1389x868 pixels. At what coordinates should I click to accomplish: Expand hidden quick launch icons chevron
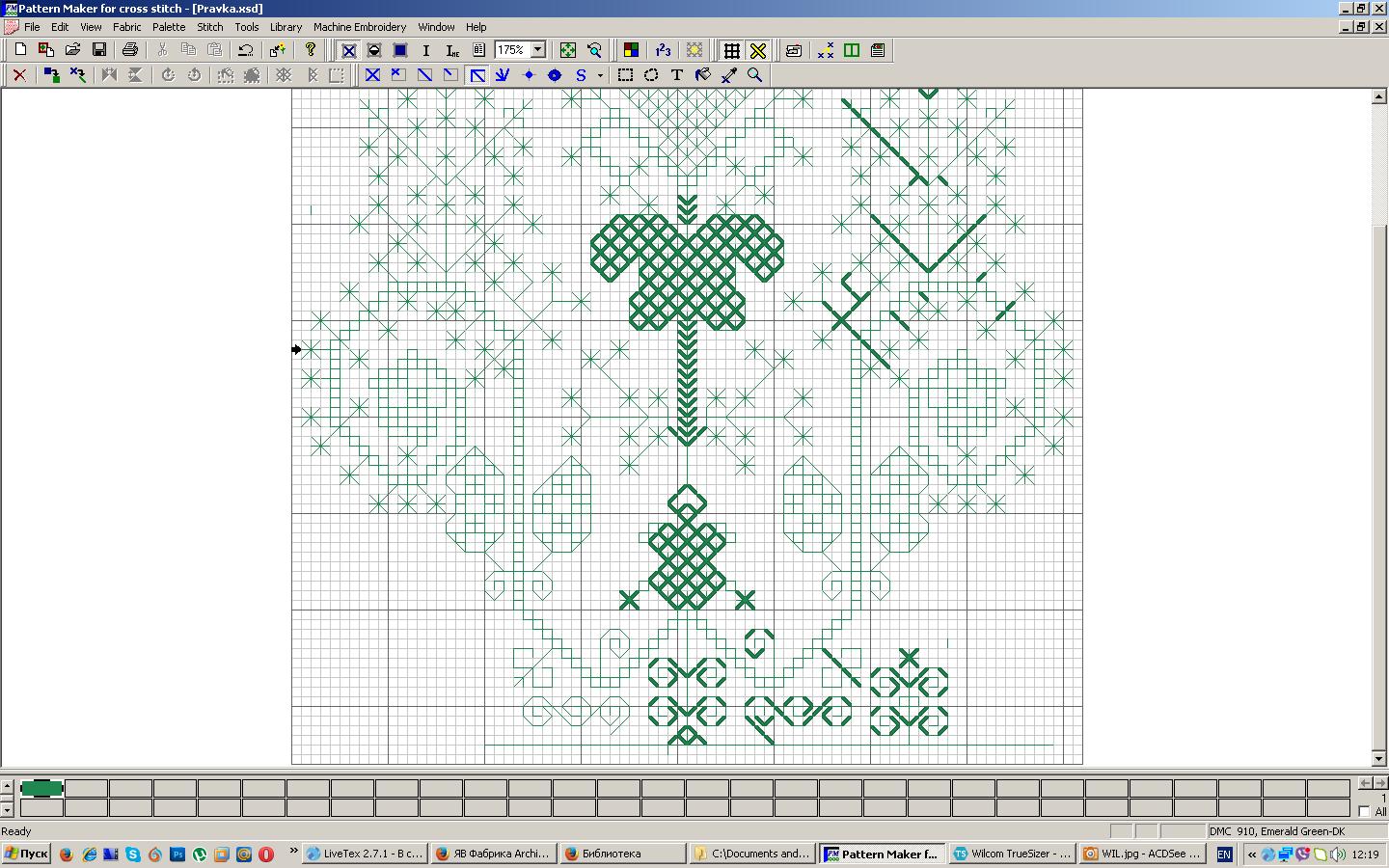pyautogui.click(x=293, y=852)
